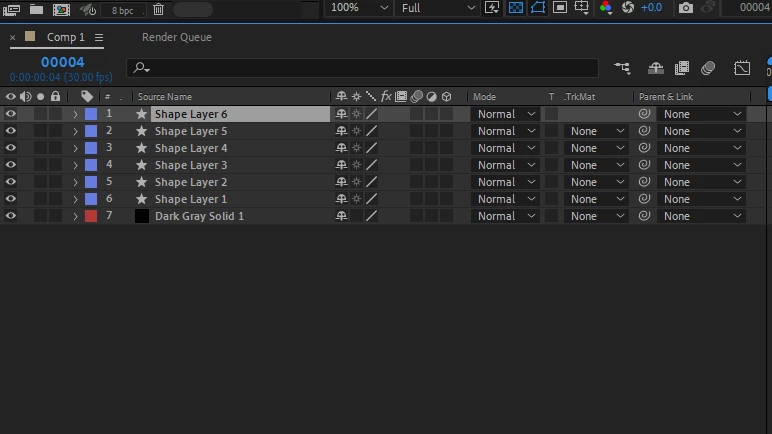This screenshot has height=434, width=772.
Task: Toggle shy switch on Shape Layer 6
Action: coord(341,114)
